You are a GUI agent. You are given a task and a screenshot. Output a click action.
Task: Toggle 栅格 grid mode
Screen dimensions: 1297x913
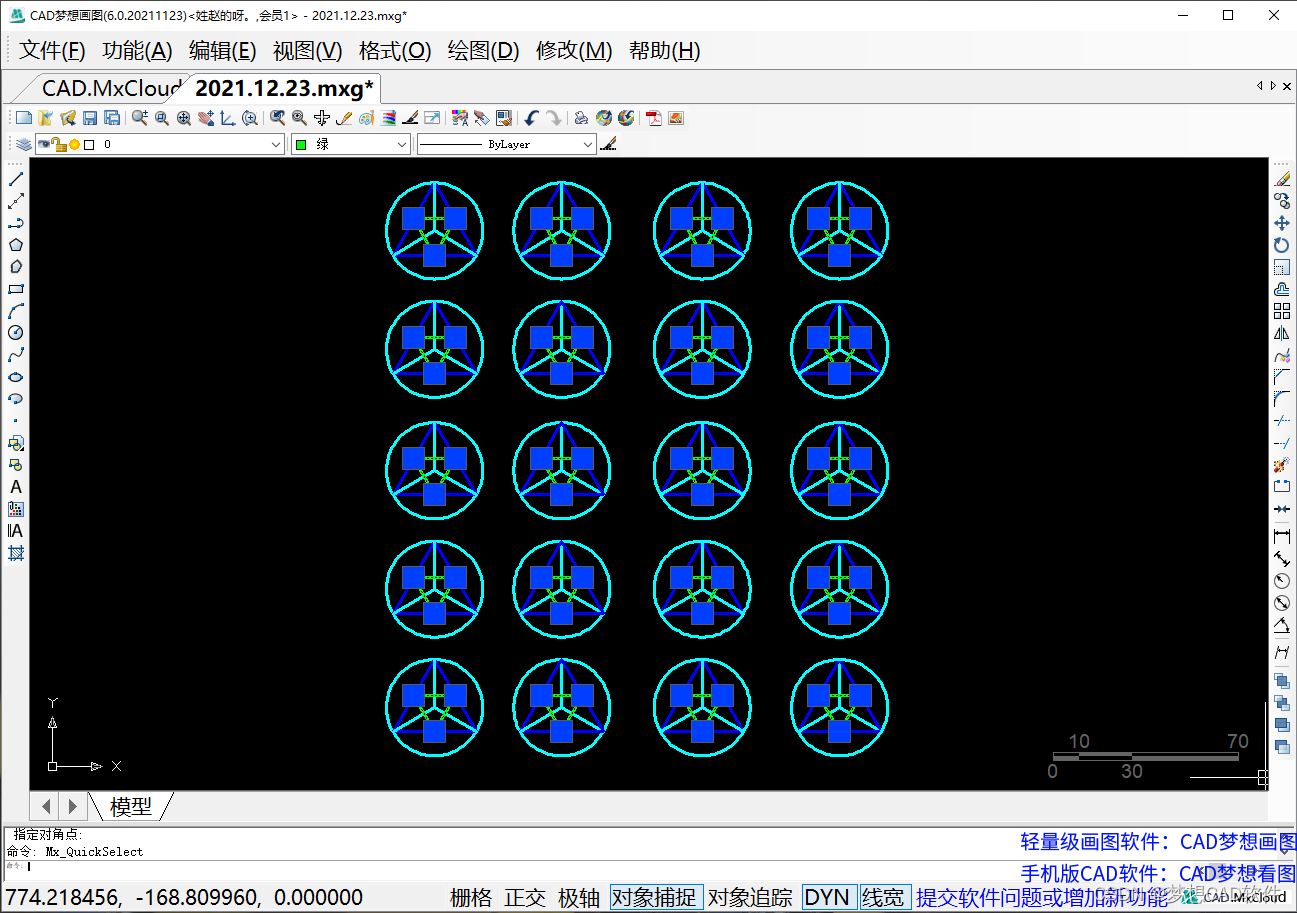(x=471, y=897)
